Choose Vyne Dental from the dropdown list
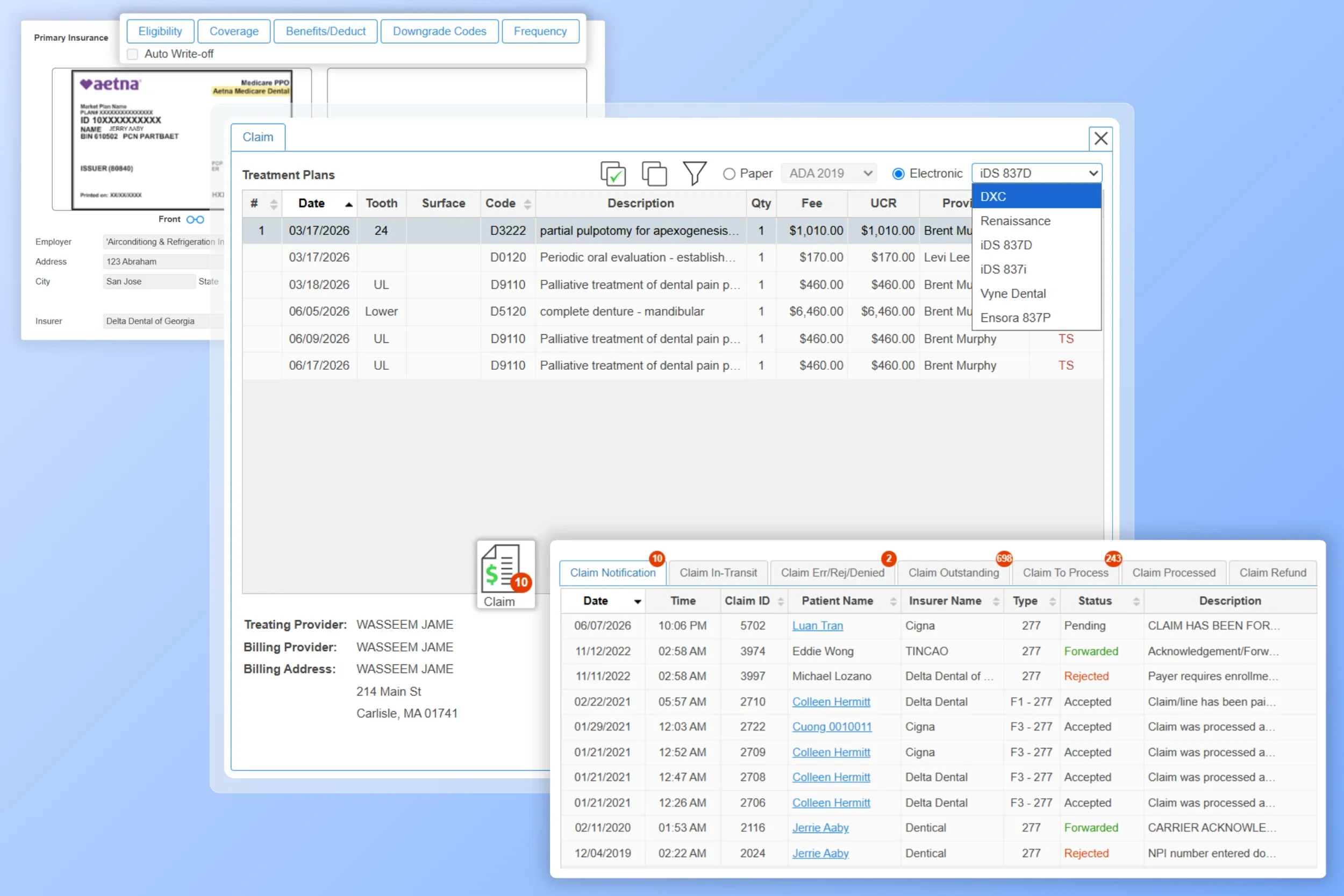 (x=1036, y=293)
